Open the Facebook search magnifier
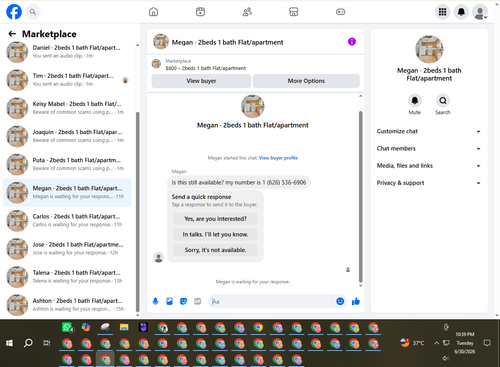The width and height of the screenshot is (500, 367). point(33,12)
